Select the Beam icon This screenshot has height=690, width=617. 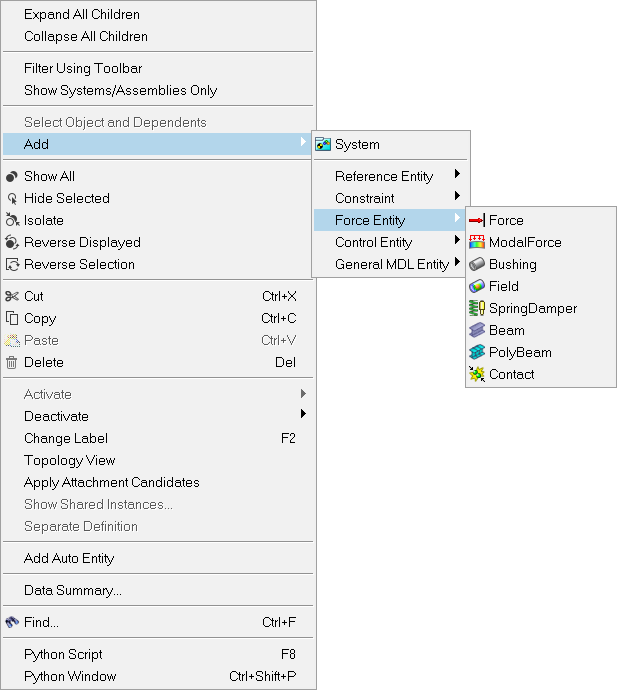(x=476, y=331)
